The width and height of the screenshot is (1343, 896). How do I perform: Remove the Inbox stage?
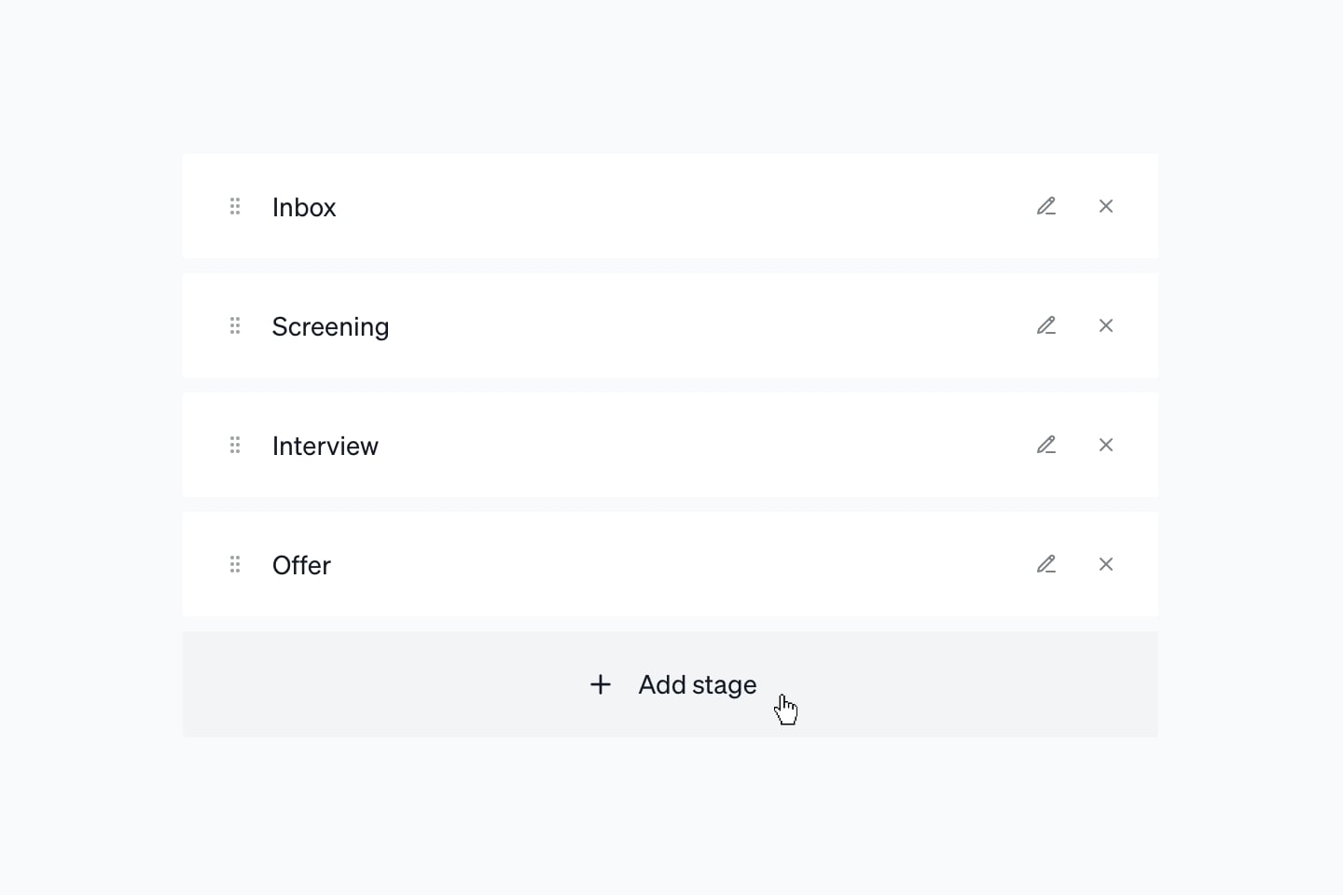pyautogui.click(x=1106, y=206)
